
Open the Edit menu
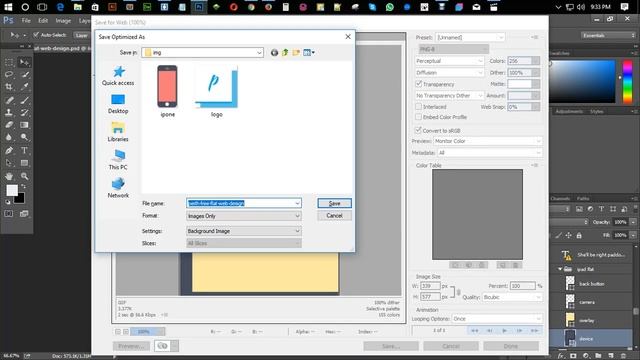click(43, 20)
